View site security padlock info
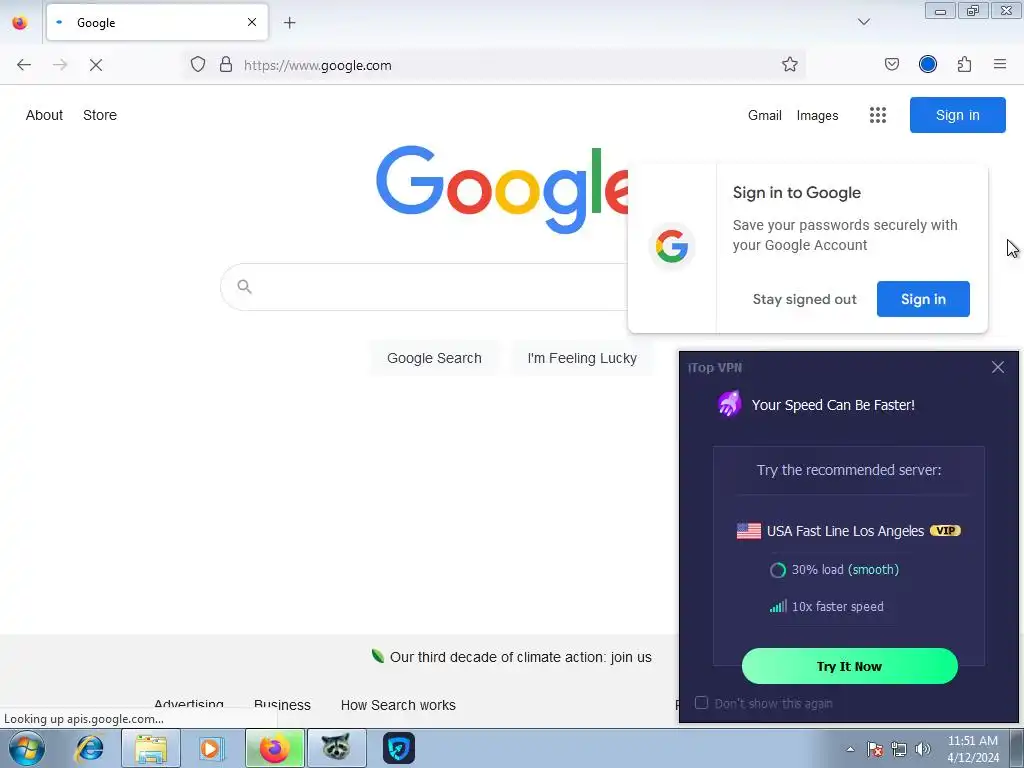This screenshot has width=1024, height=768. [x=226, y=65]
